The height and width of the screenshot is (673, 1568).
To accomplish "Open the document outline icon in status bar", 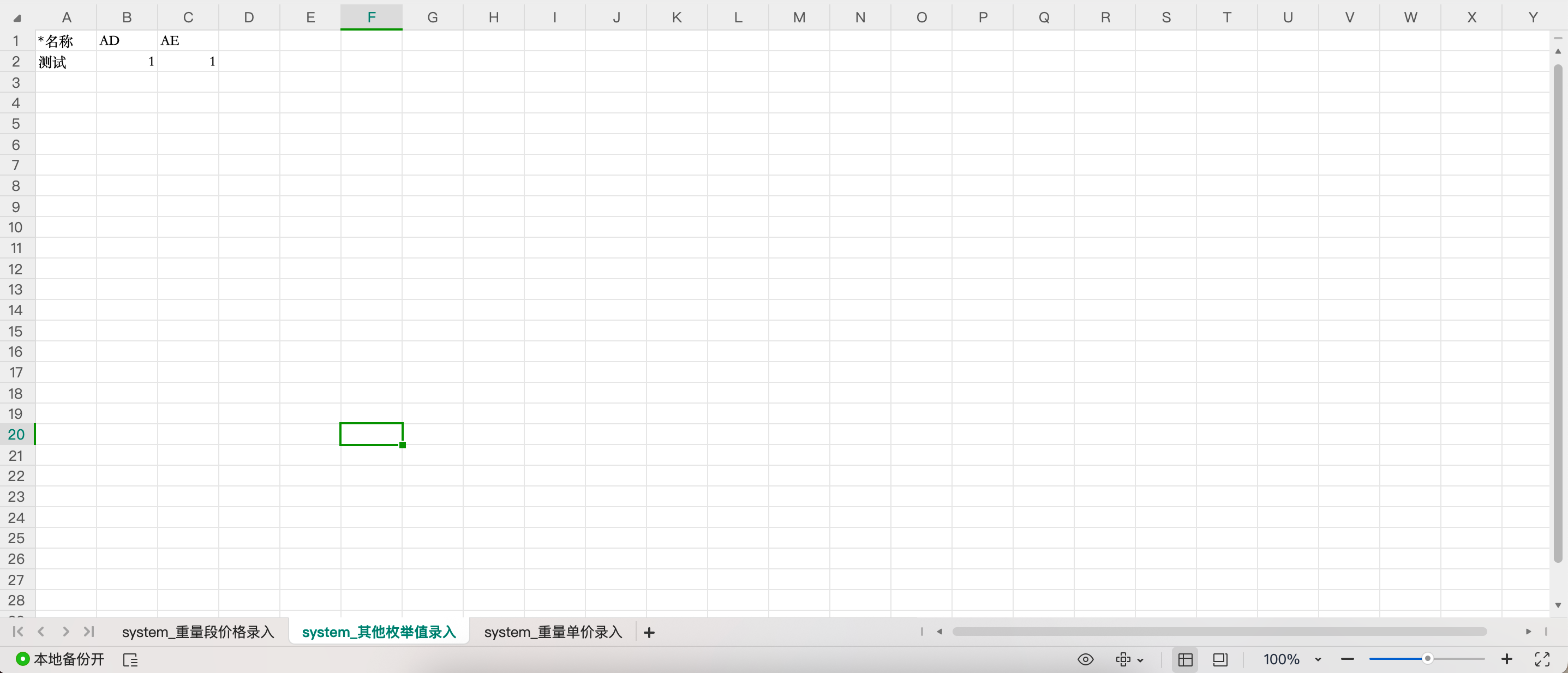I will coord(130,659).
